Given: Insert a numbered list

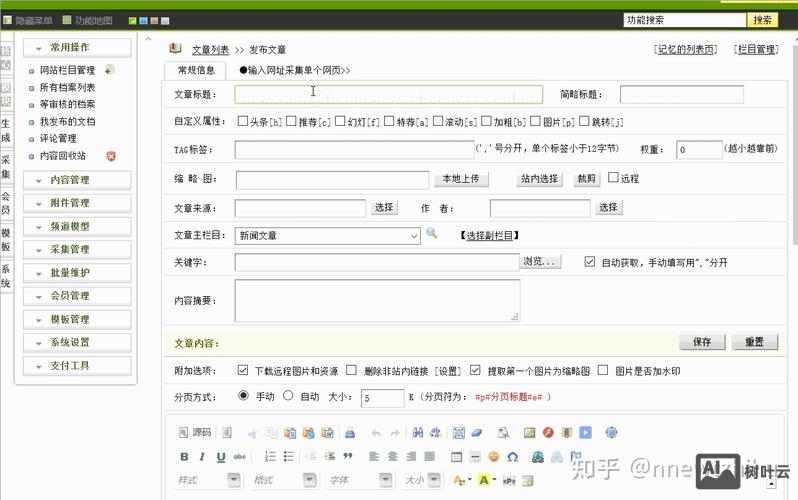Looking at the screenshot, I should pos(270,457).
